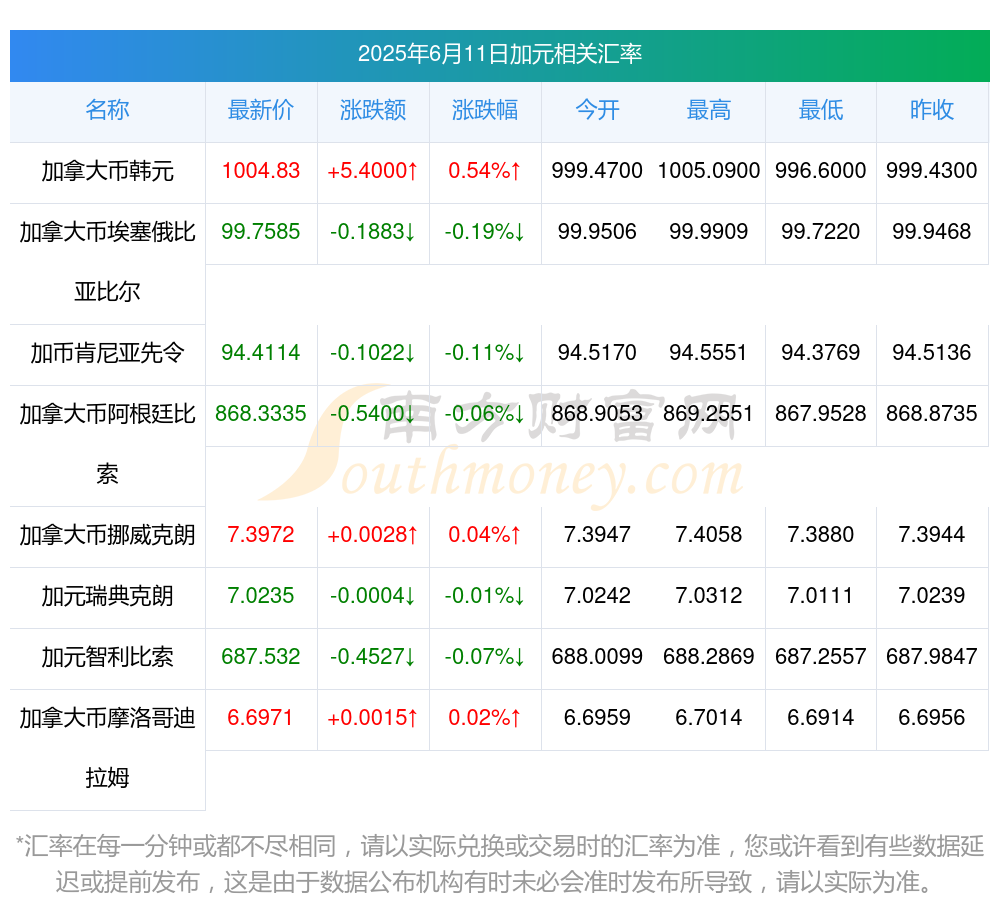Screen dimensions: 1000x913
Task: Click latest price 6.6971
Action: (x=261, y=718)
